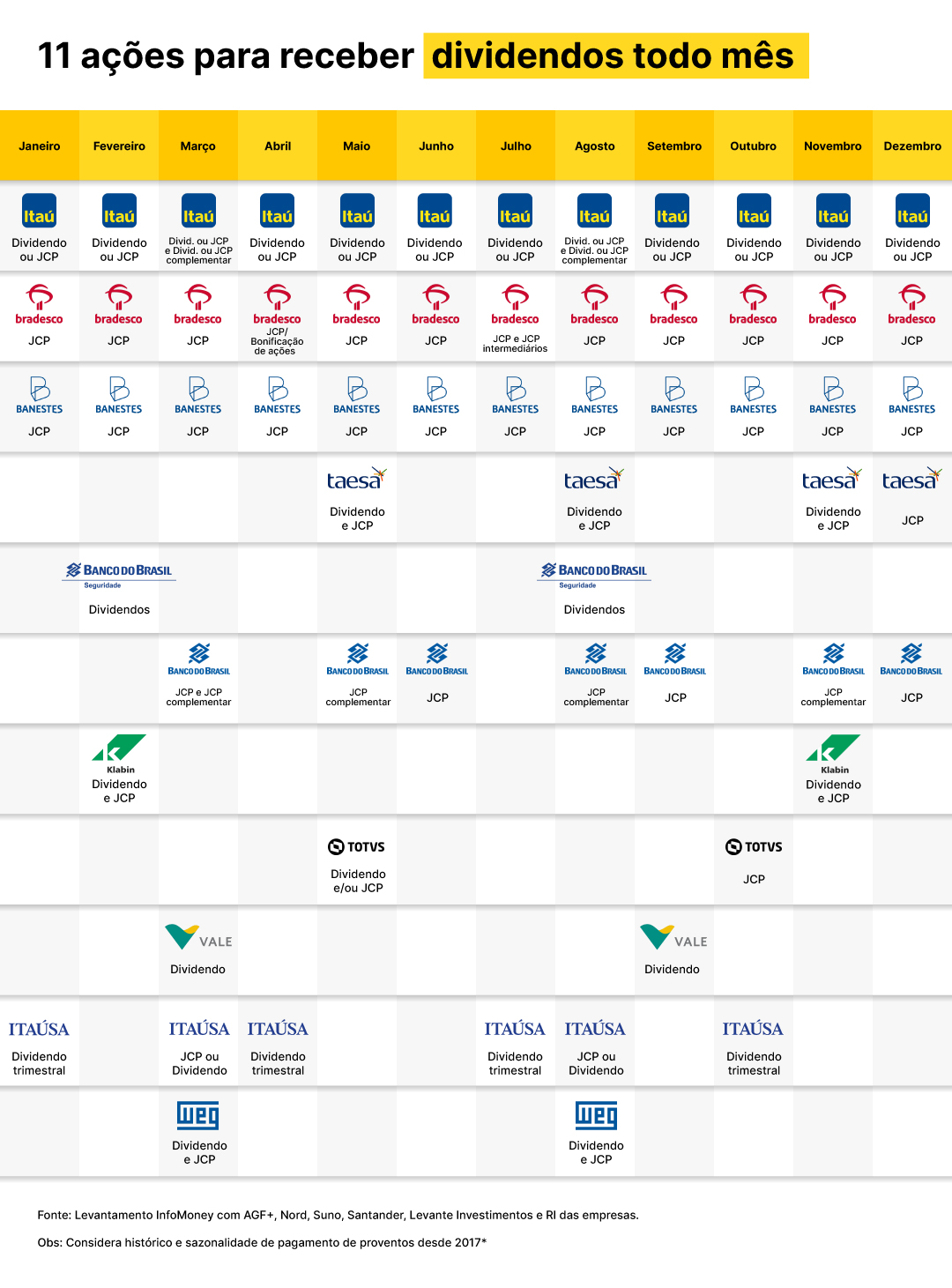Click the Banco do Brasil logo under Junho
Image resolution: width=952 pixels, height=1288 pixels.
pos(437,659)
